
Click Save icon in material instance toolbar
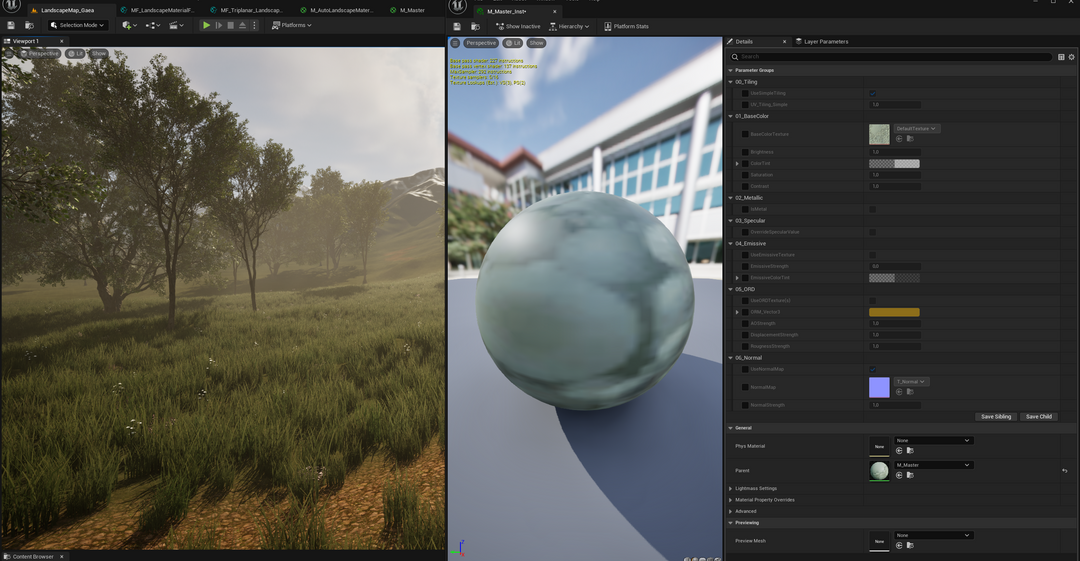pyautogui.click(x=457, y=26)
